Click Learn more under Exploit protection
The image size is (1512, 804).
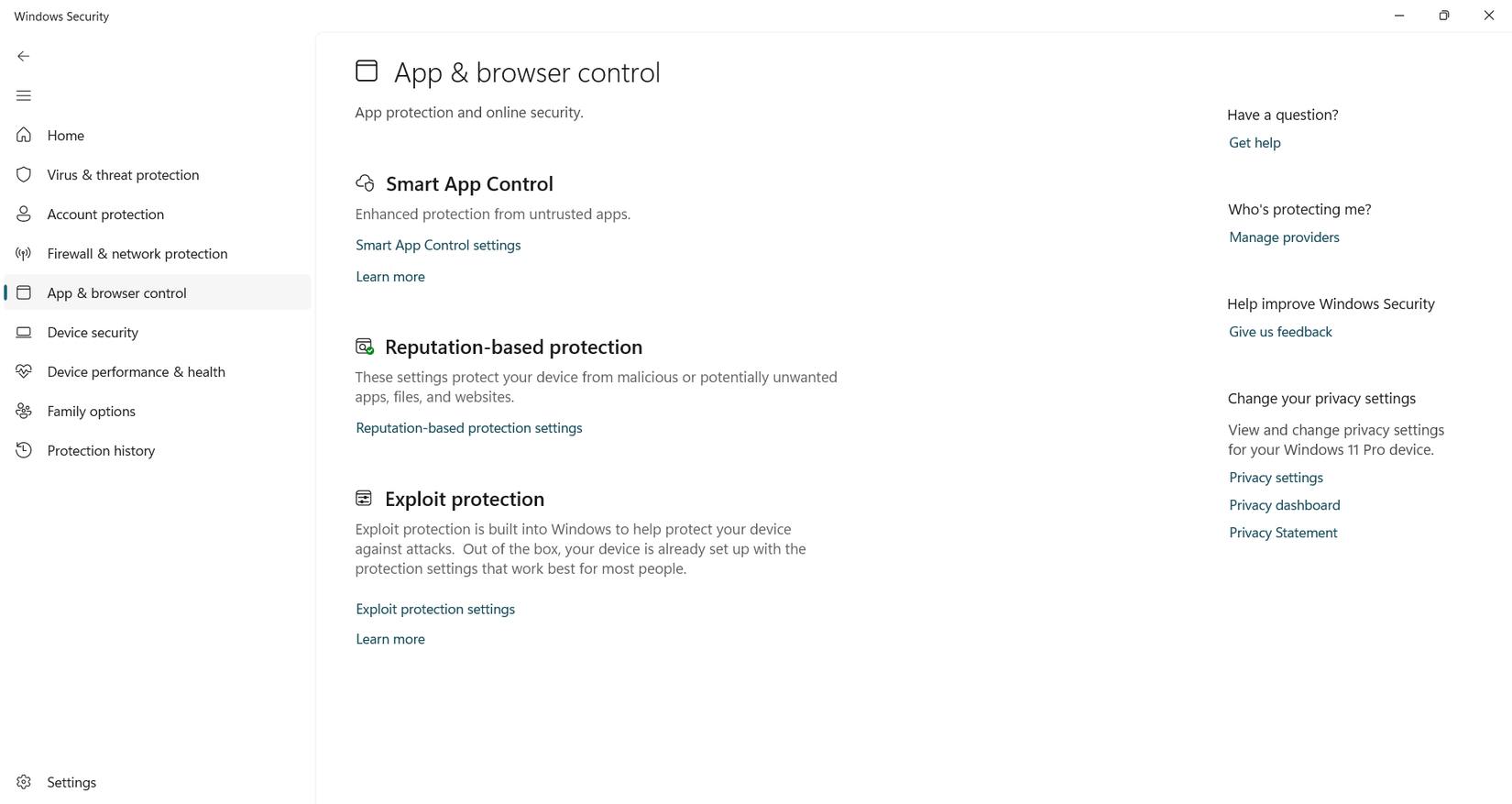390,640
